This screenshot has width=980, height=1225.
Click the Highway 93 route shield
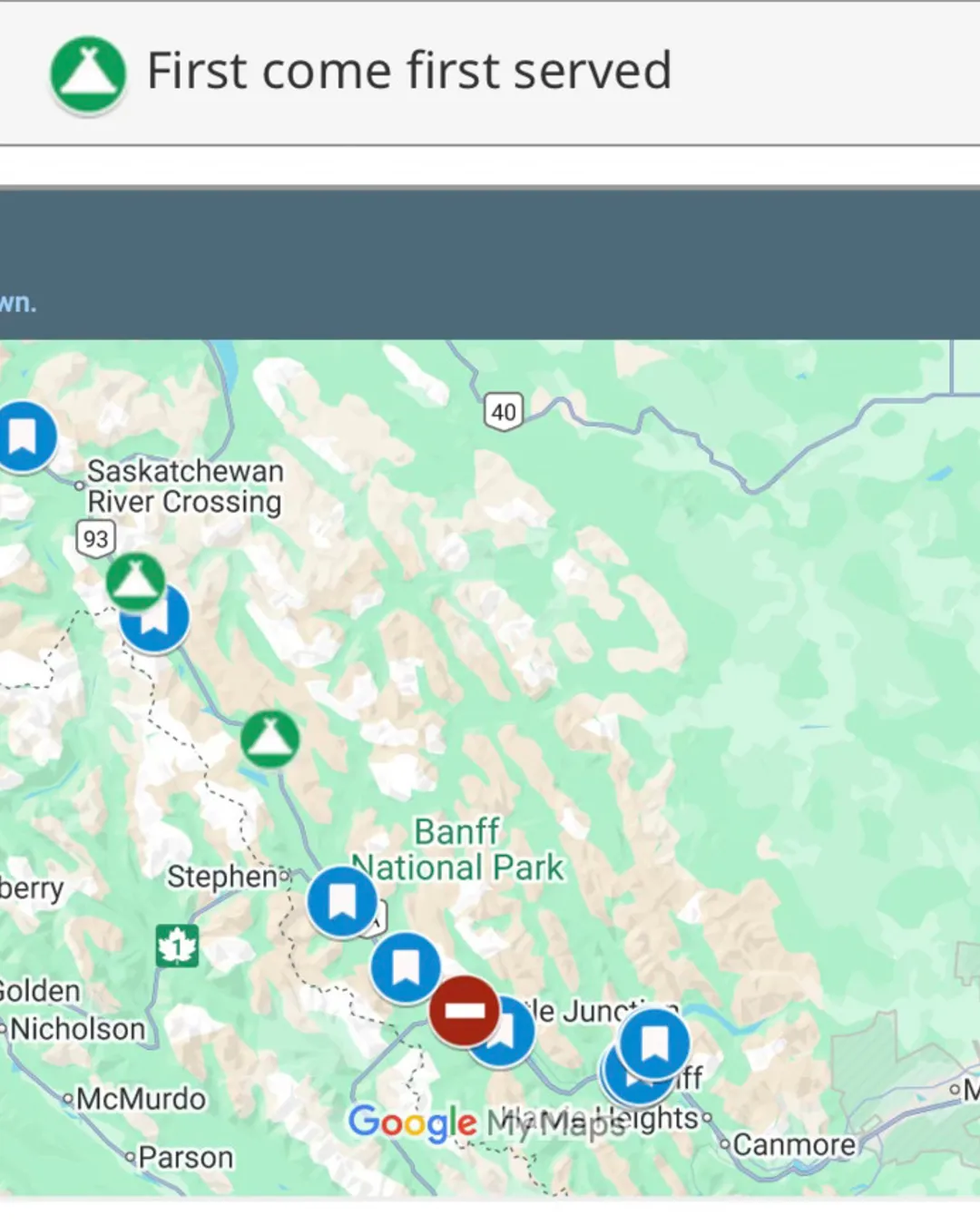click(x=95, y=538)
